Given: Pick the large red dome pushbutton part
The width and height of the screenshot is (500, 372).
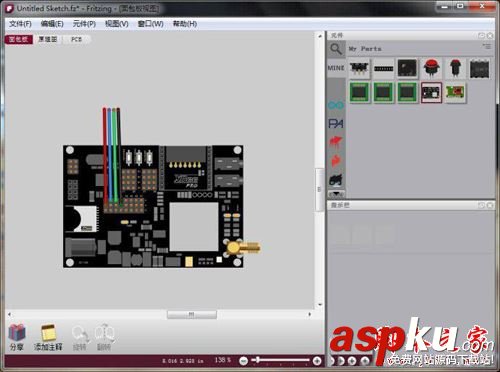Looking at the screenshot, I should click(431, 68).
